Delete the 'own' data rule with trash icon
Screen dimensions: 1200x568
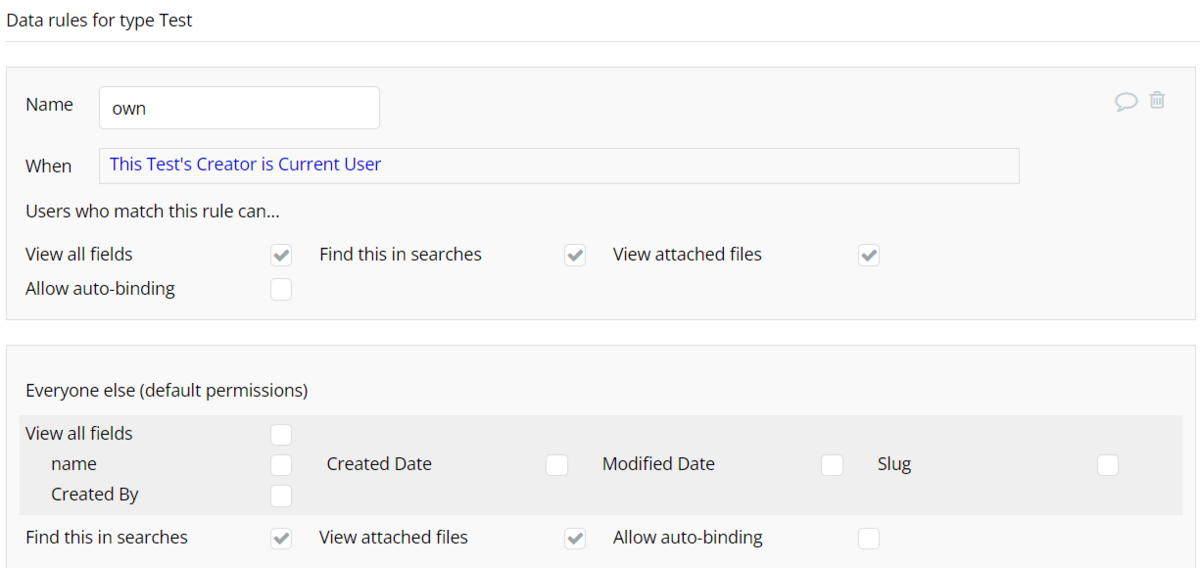(x=1157, y=100)
